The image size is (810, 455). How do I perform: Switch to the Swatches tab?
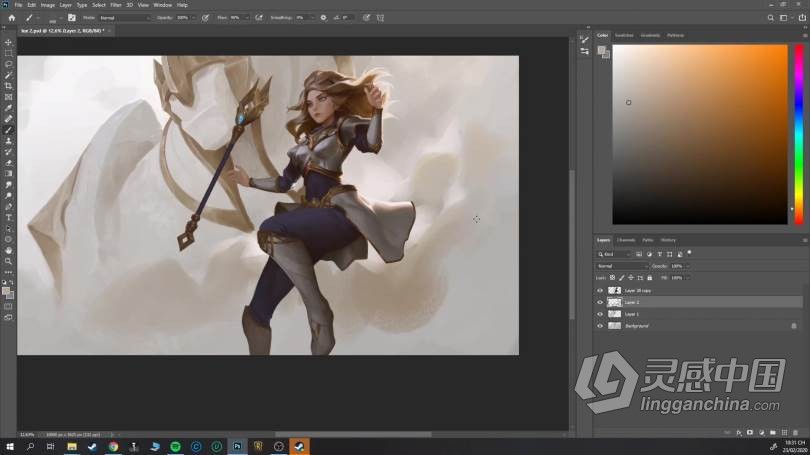[x=624, y=36]
